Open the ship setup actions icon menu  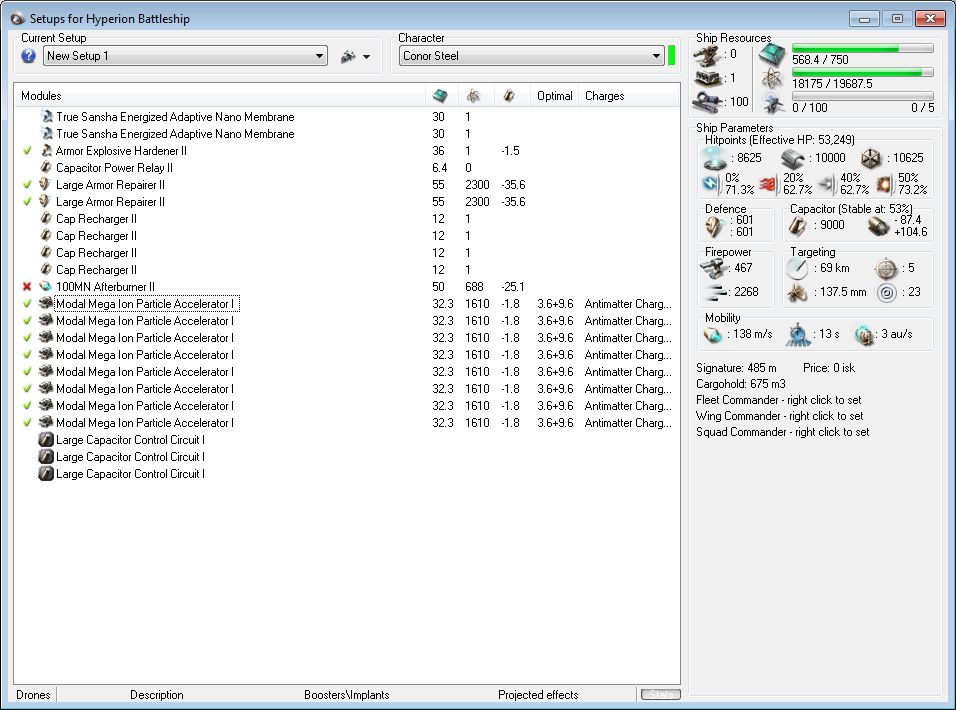coord(355,57)
